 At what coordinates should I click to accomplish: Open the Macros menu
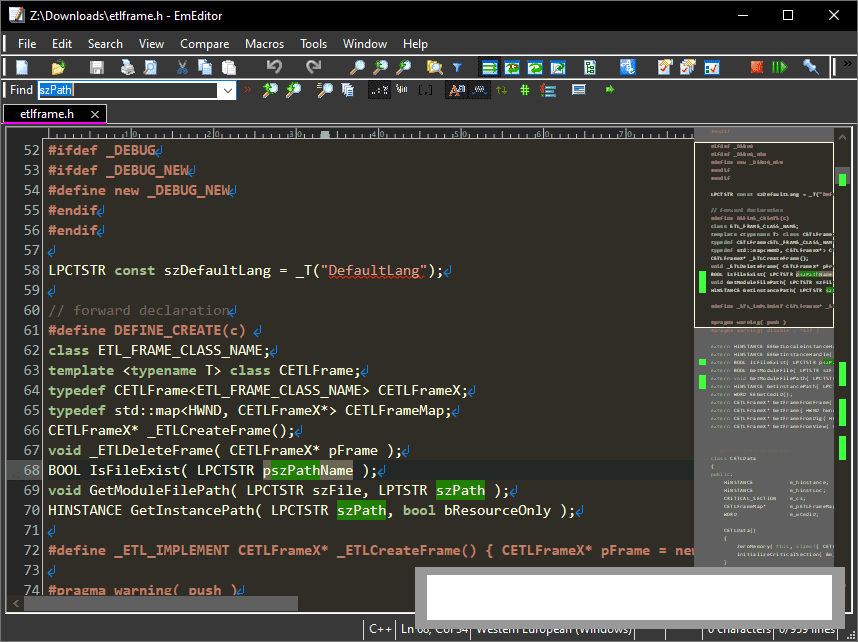(x=264, y=44)
